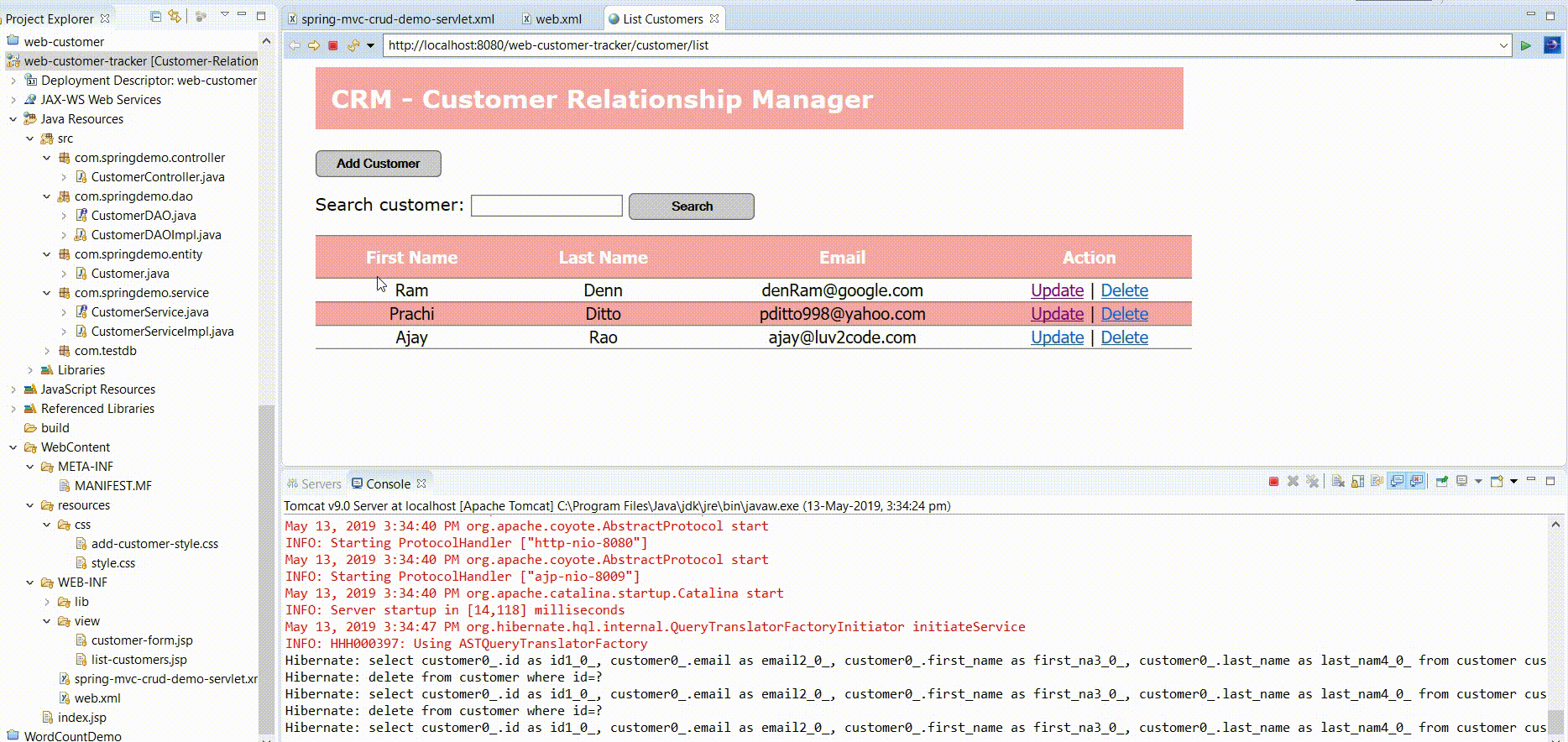This screenshot has height=742, width=1568.
Task: Toggle console Scroll Lock
Action: (1357, 482)
